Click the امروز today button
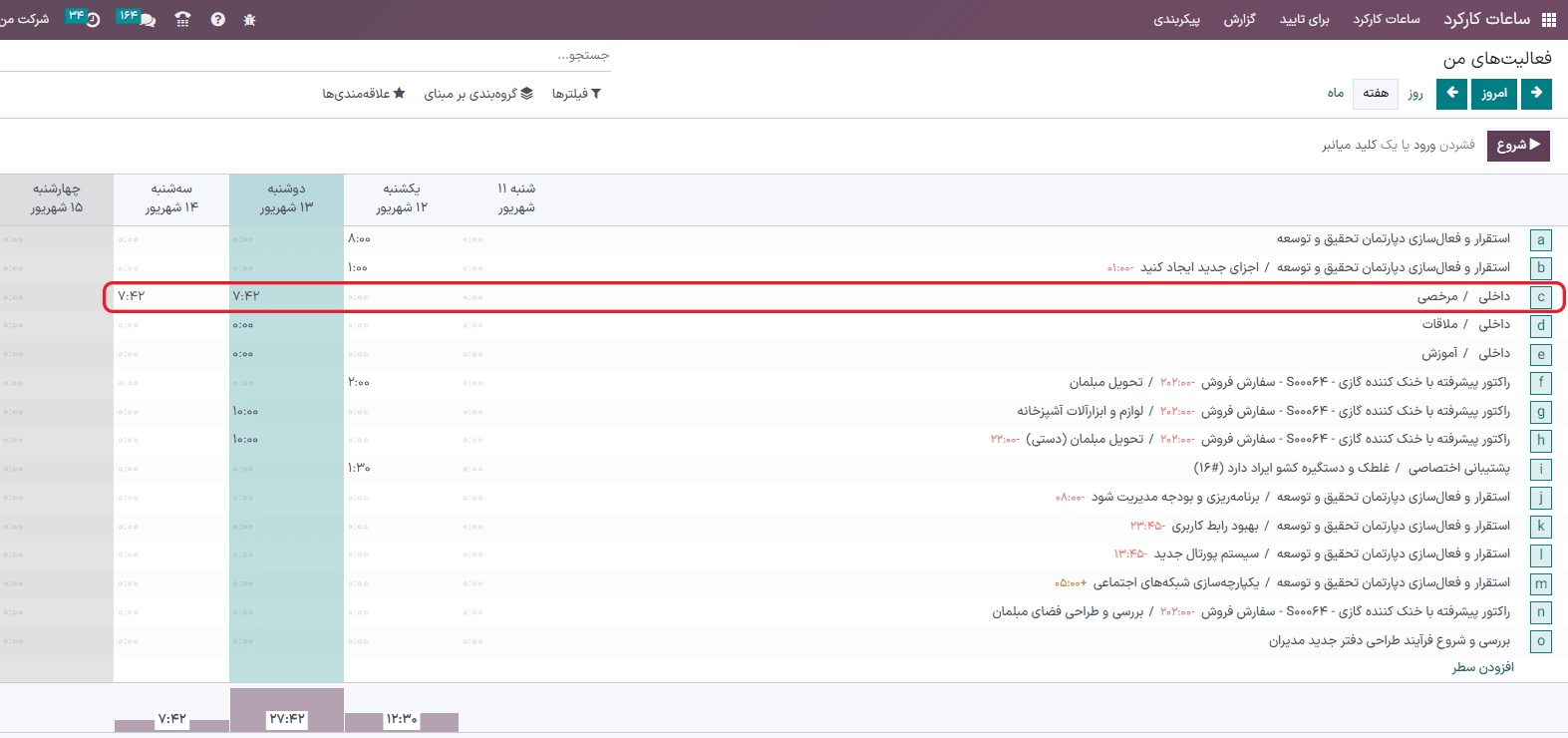Screen dimensions: 1568x738 point(1493,93)
